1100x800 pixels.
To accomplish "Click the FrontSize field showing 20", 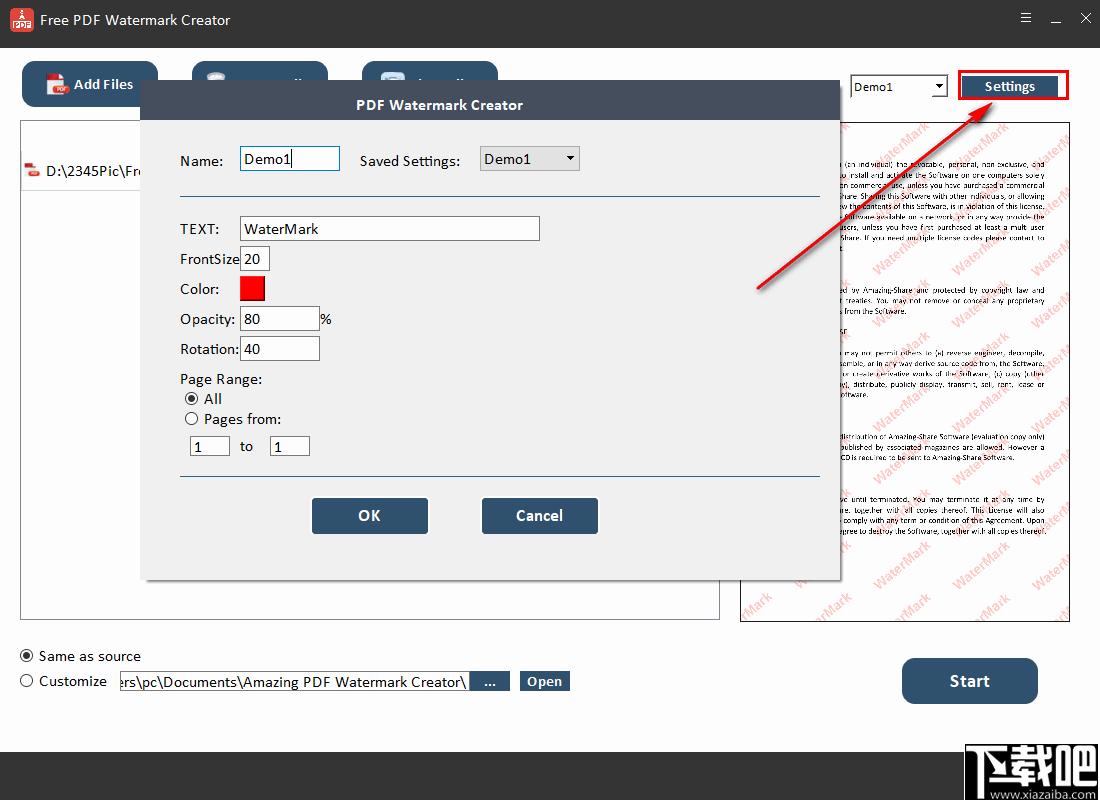I will [x=255, y=259].
